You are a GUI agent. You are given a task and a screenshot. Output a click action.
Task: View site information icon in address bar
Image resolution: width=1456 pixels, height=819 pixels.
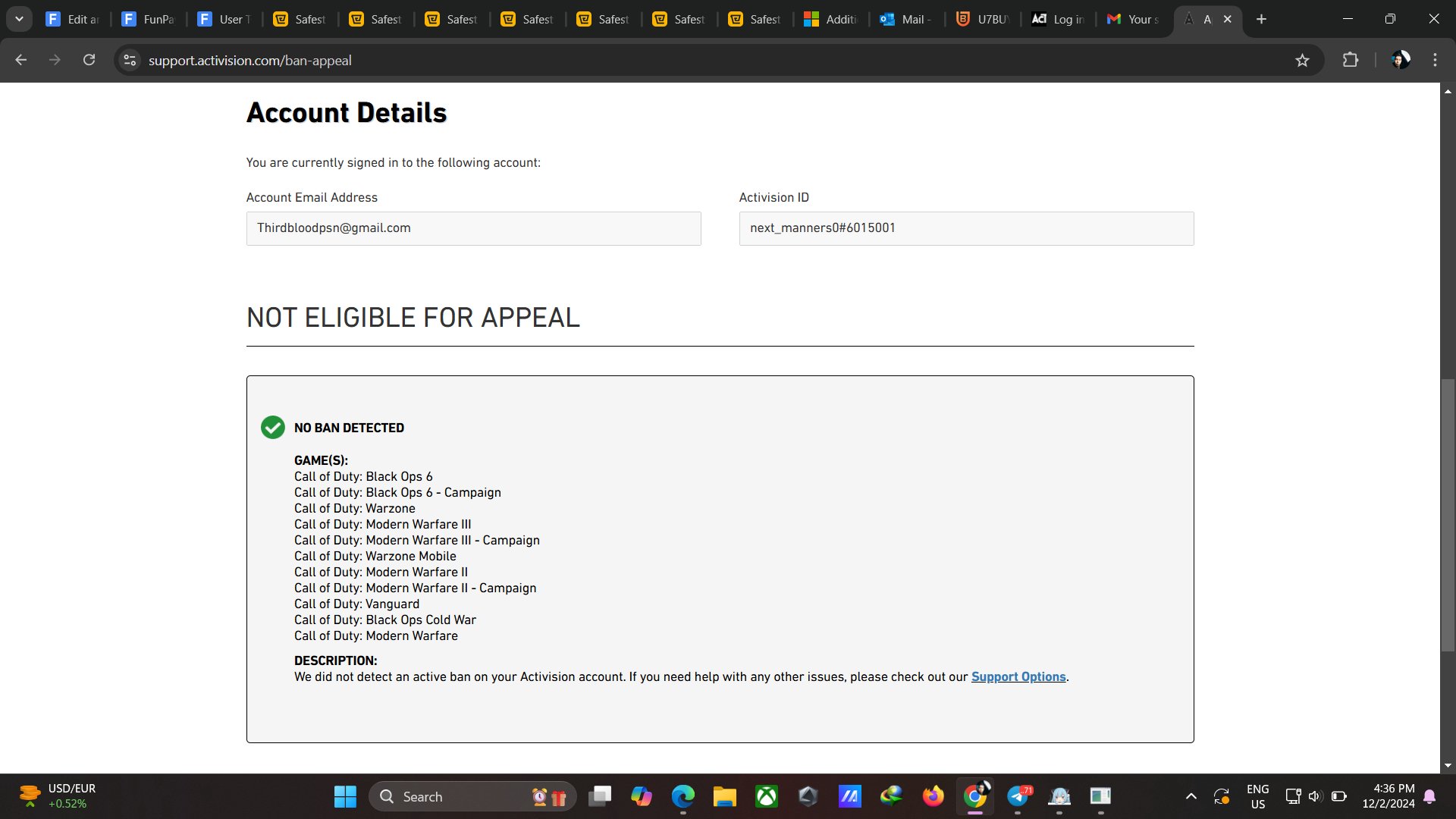[x=130, y=60]
